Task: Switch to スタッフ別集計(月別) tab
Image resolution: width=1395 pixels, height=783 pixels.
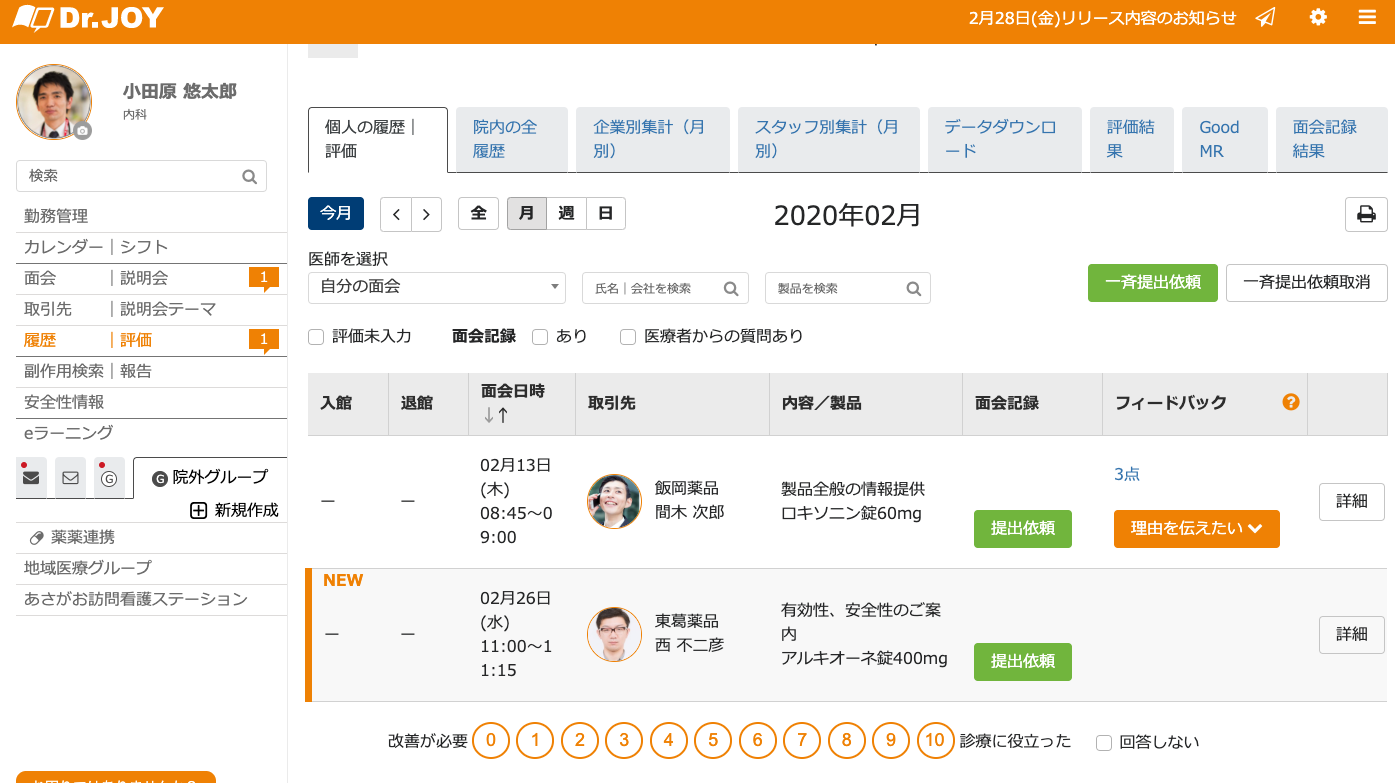Action: [x=829, y=139]
